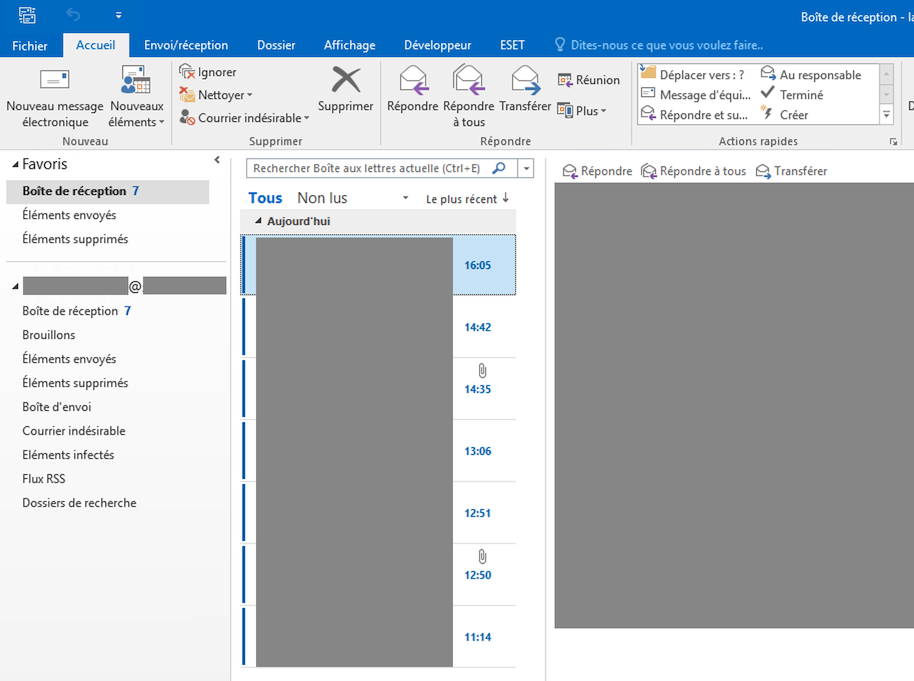Viewport: 914px width, 681px height.
Task: Select the Déplacer vers quick action
Action: pyautogui.click(x=693, y=75)
